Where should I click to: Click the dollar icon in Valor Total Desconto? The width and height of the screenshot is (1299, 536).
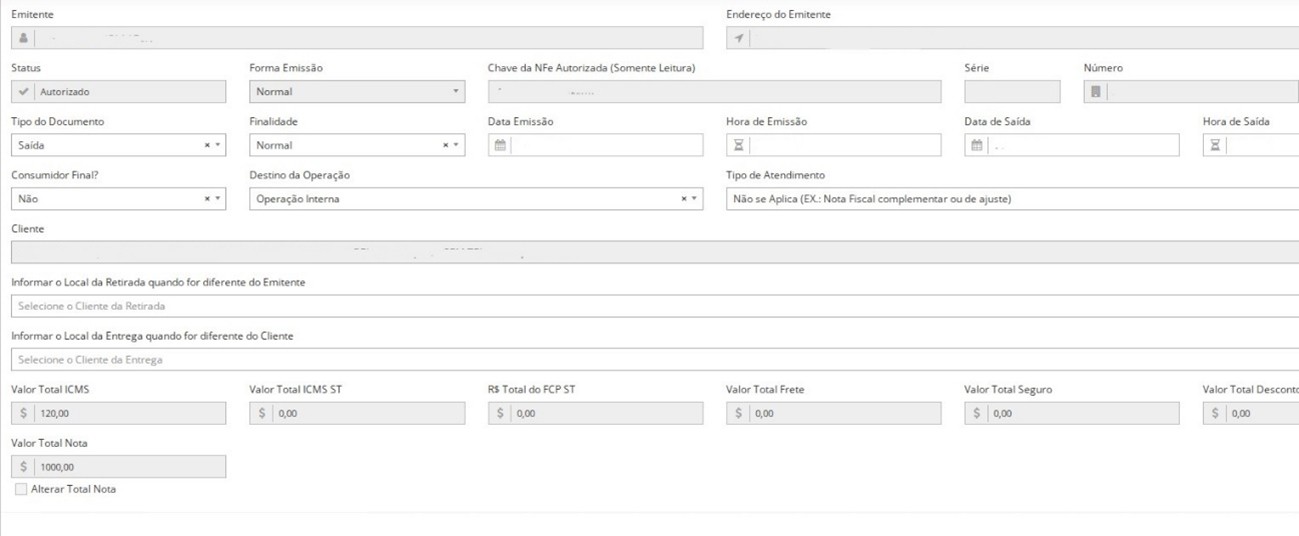pos(1214,413)
